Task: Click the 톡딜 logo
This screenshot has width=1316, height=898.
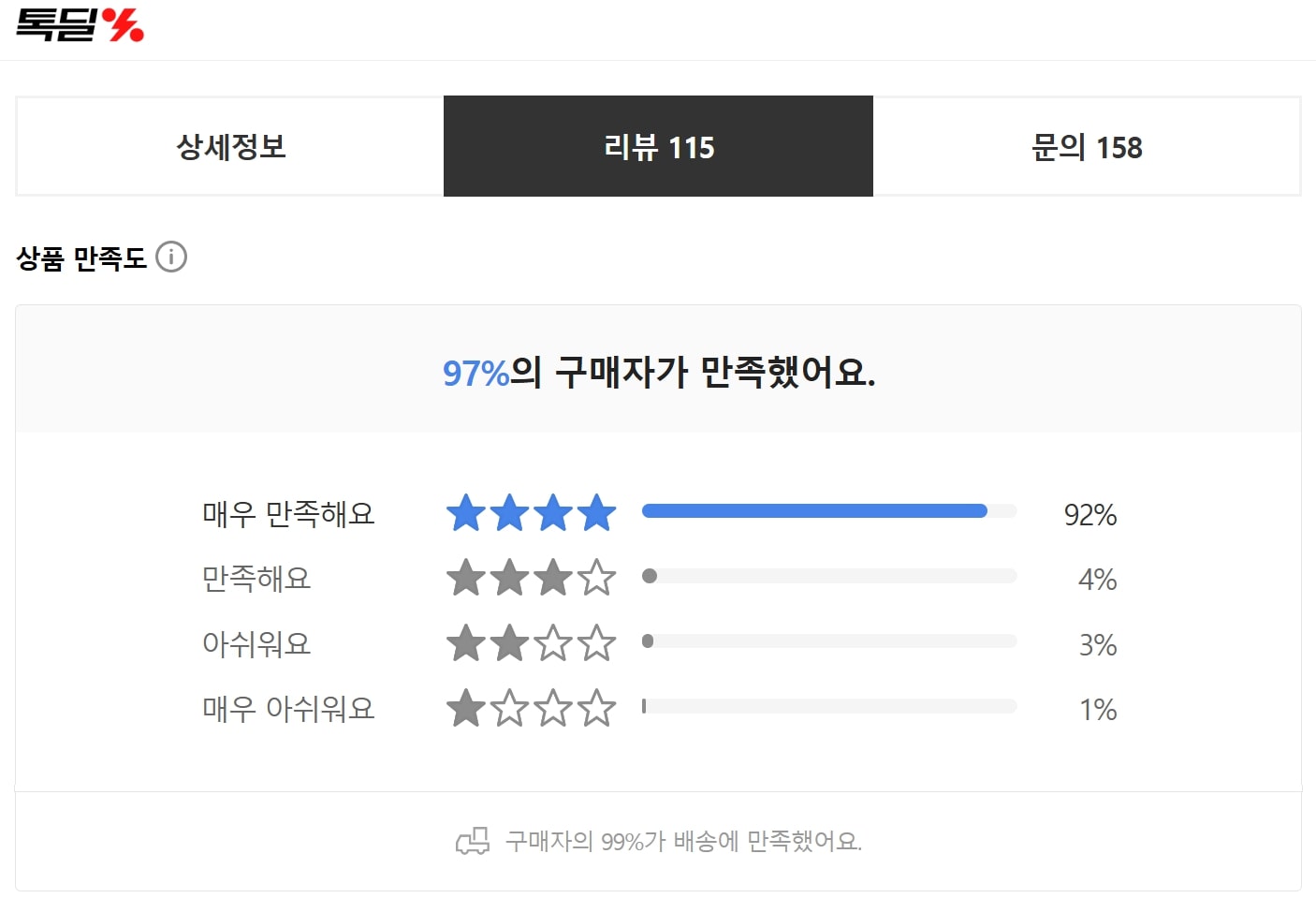Action: pos(80,24)
